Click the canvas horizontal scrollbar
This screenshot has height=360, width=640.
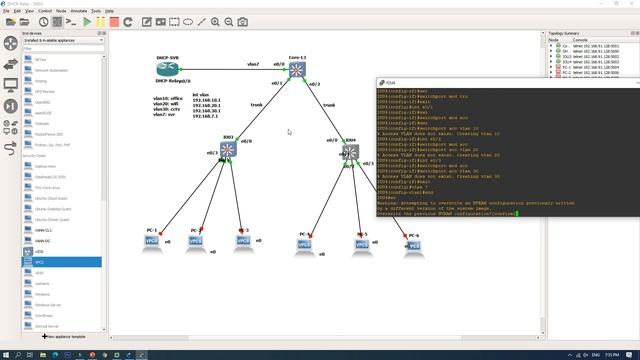(x=324, y=338)
